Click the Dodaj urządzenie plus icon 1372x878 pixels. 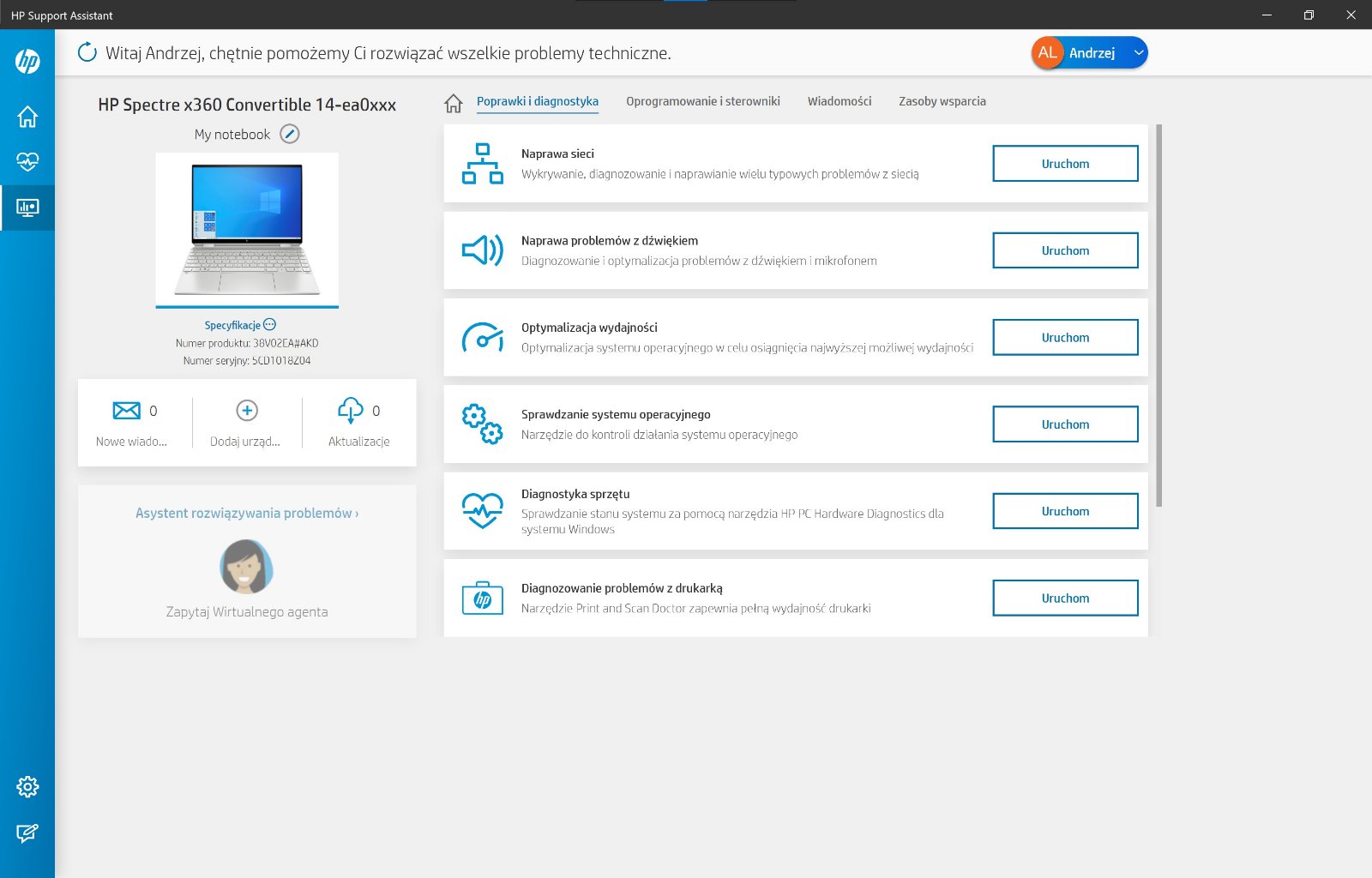[x=247, y=411]
